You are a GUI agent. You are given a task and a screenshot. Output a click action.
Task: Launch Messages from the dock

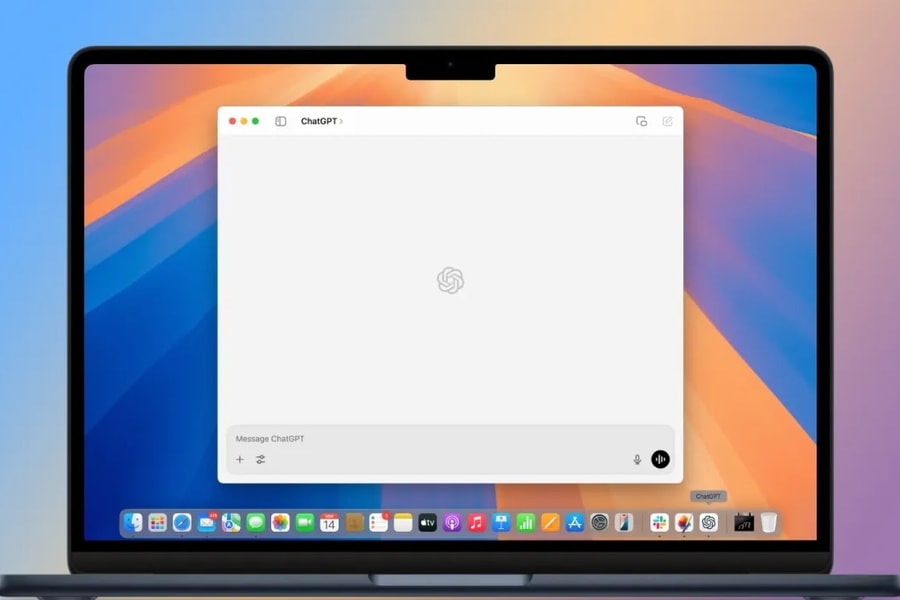tap(256, 522)
